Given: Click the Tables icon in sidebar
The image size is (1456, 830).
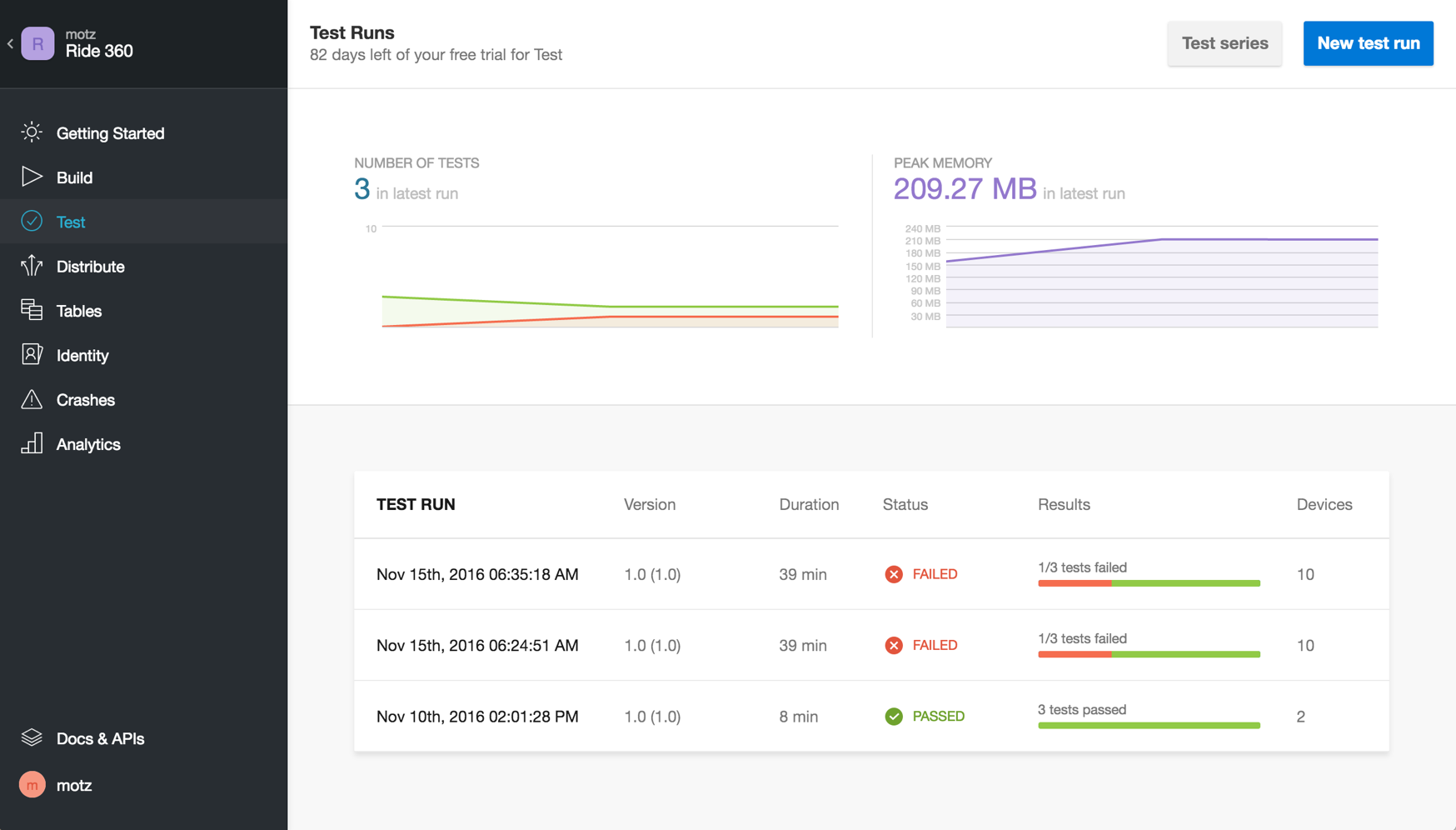Looking at the screenshot, I should click(x=32, y=310).
